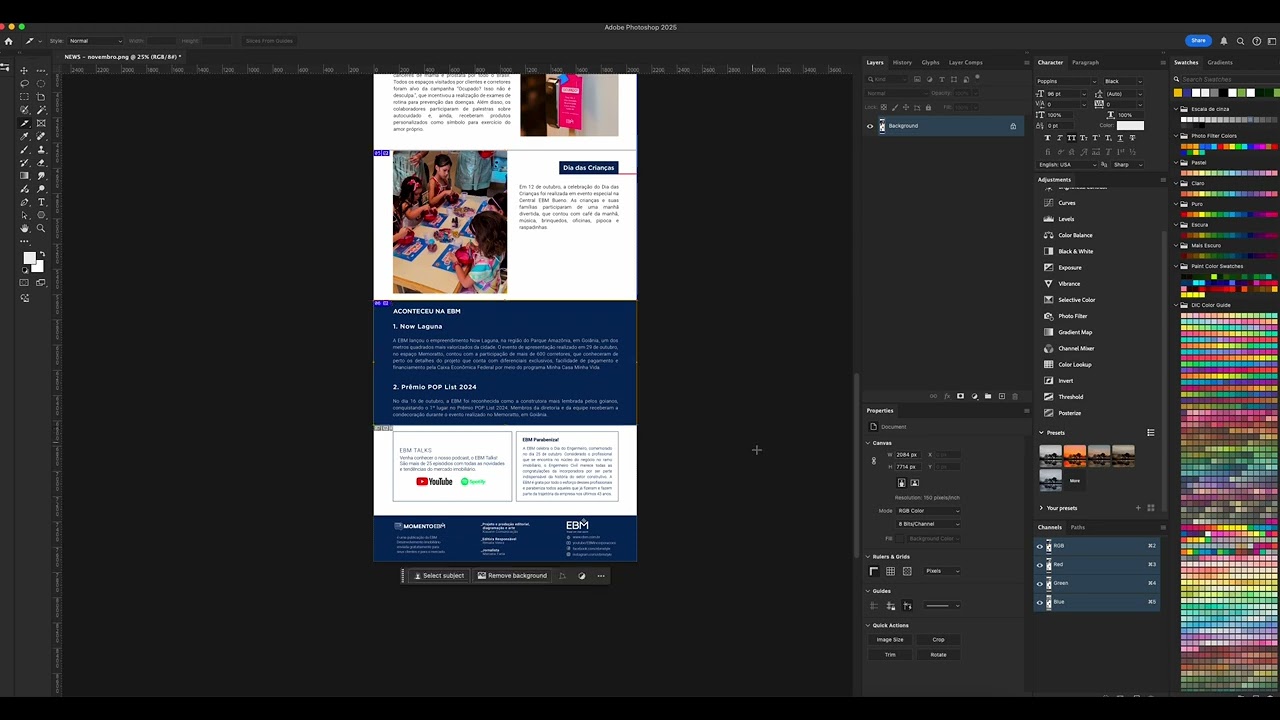Collapse the Quick Actions section
The height and width of the screenshot is (720, 1280).
(x=868, y=626)
